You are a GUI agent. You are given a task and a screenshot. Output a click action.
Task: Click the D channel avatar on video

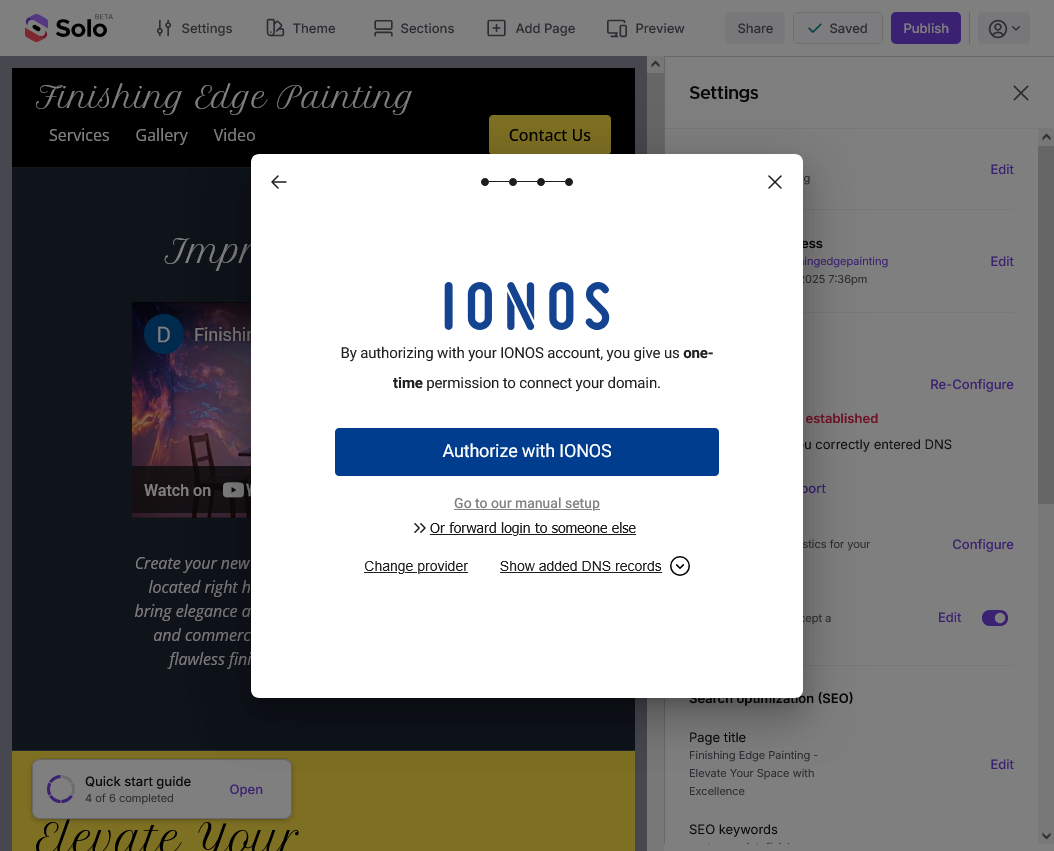pos(163,334)
